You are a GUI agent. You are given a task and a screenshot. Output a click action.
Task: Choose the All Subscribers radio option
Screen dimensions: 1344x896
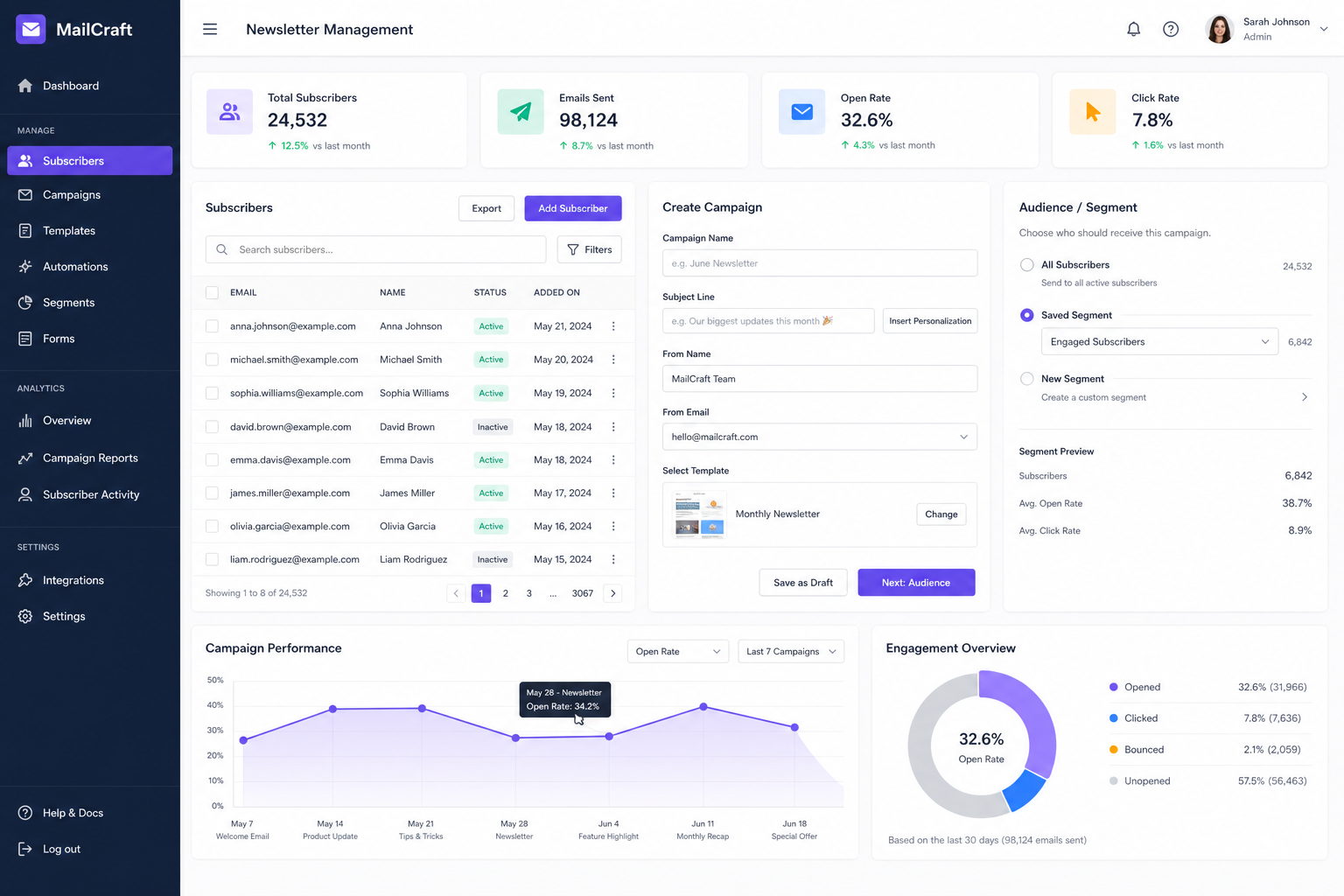click(1027, 264)
